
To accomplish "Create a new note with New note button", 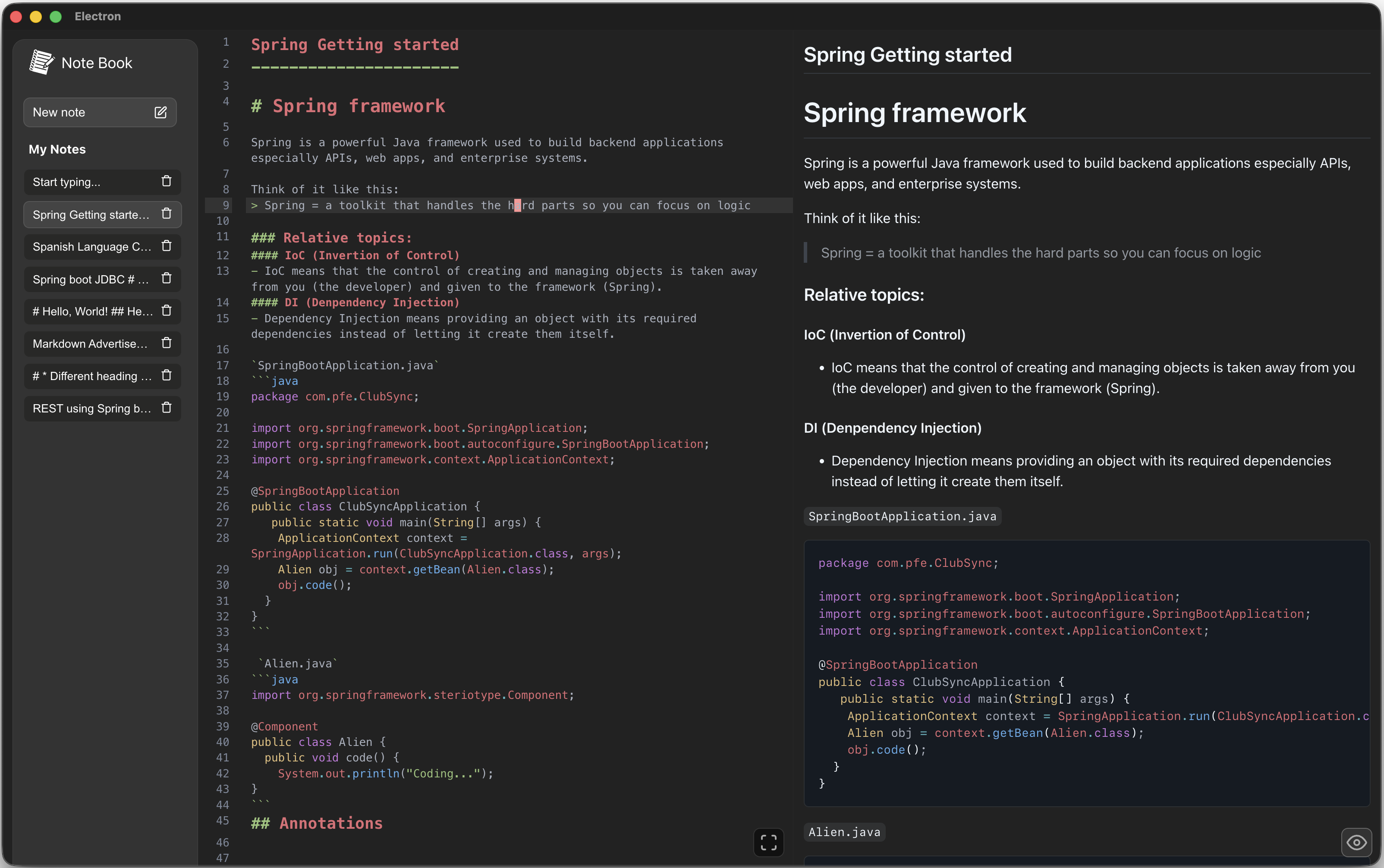I will 100,112.
